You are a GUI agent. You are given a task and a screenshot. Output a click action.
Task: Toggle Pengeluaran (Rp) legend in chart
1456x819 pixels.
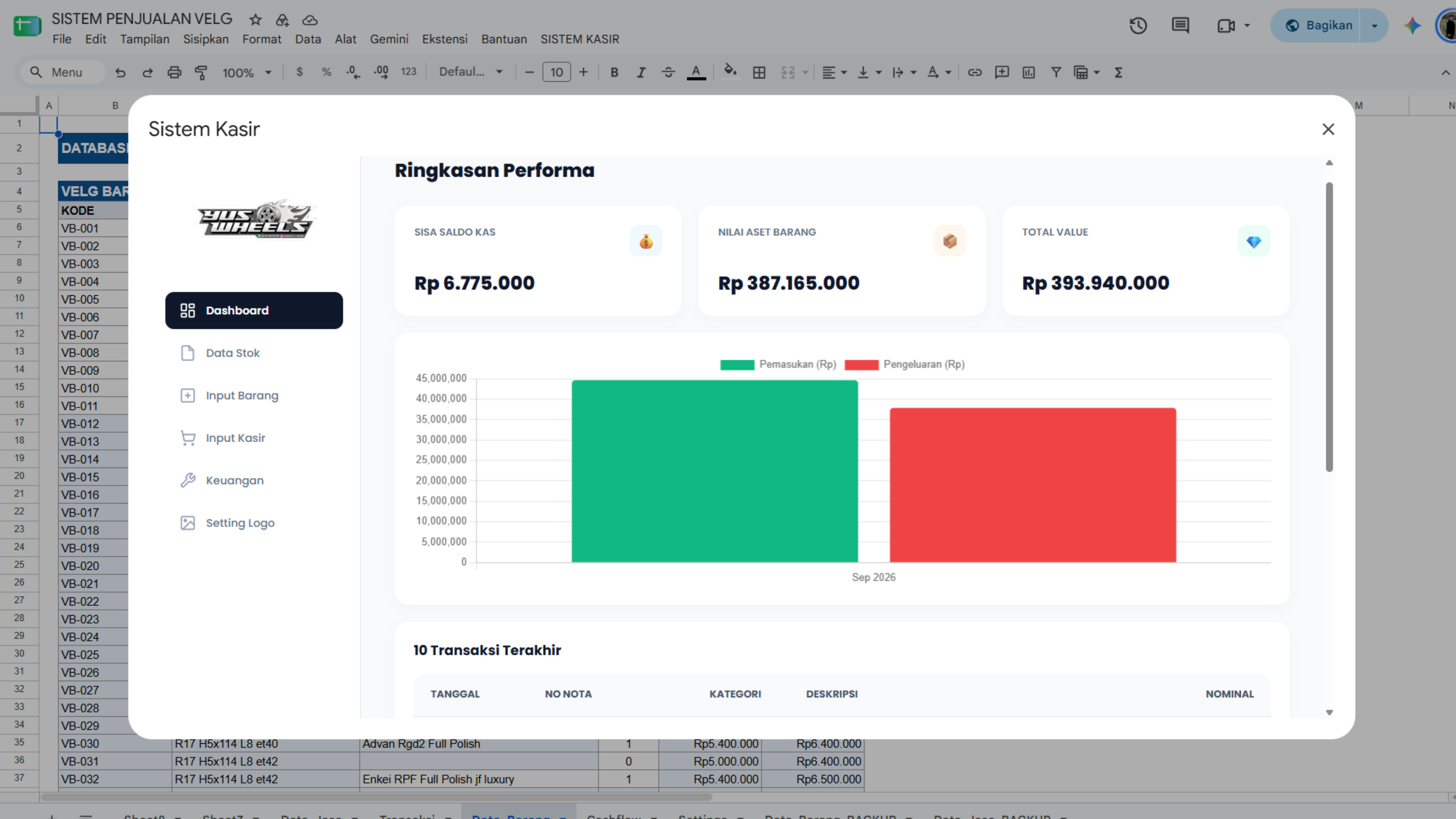[x=904, y=364]
